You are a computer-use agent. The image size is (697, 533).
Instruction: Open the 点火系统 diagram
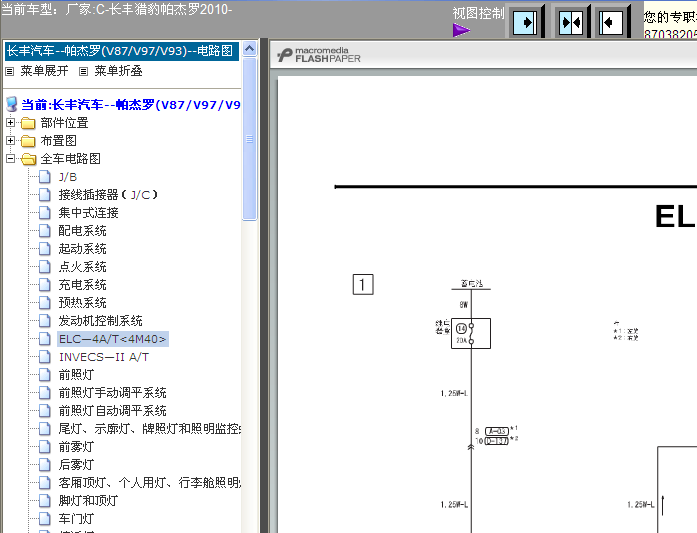click(x=82, y=267)
